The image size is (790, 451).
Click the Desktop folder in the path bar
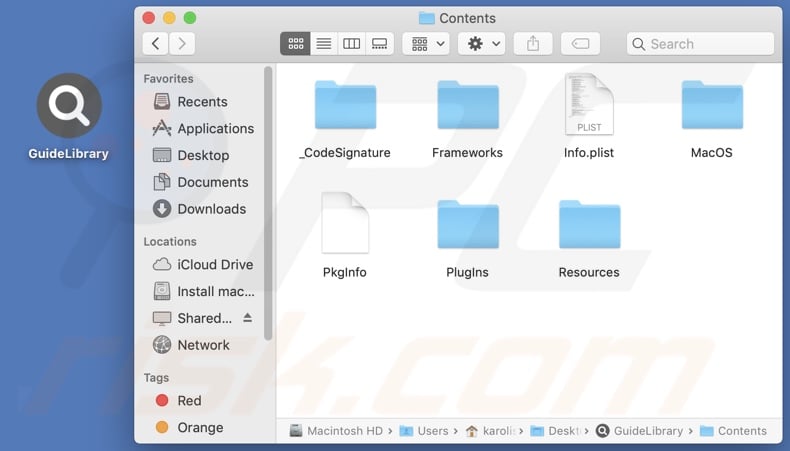click(556, 431)
